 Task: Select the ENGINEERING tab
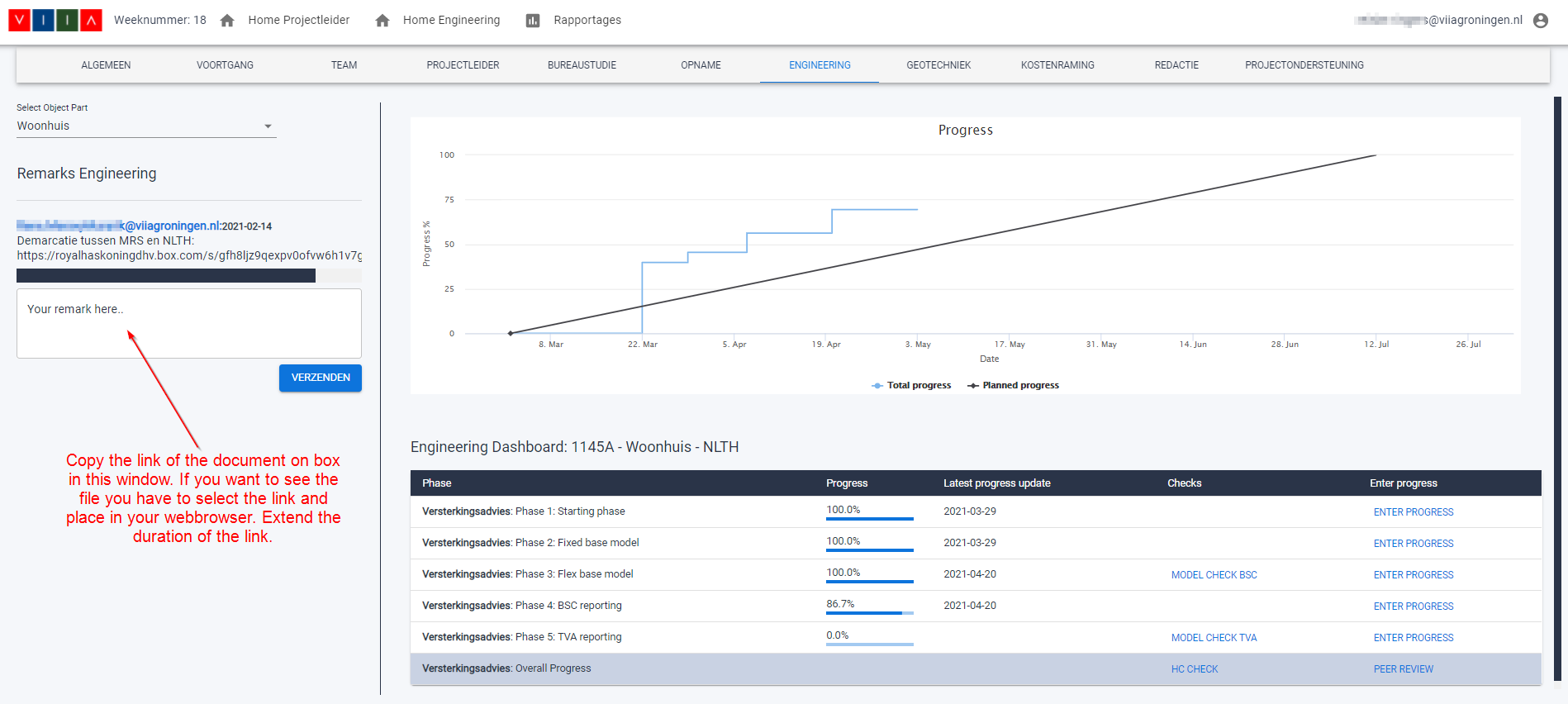tap(820, 65)
